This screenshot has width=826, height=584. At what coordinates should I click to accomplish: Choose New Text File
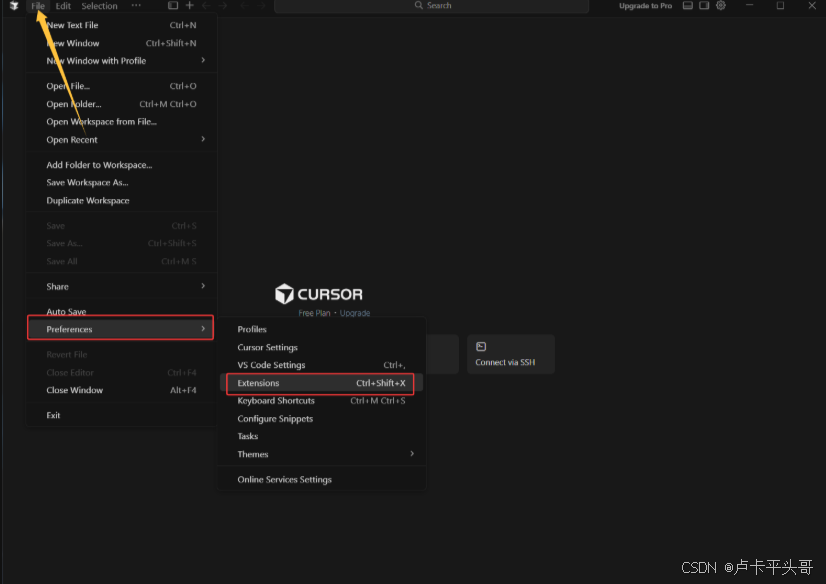pyautogui.click(x=121, y=25)
